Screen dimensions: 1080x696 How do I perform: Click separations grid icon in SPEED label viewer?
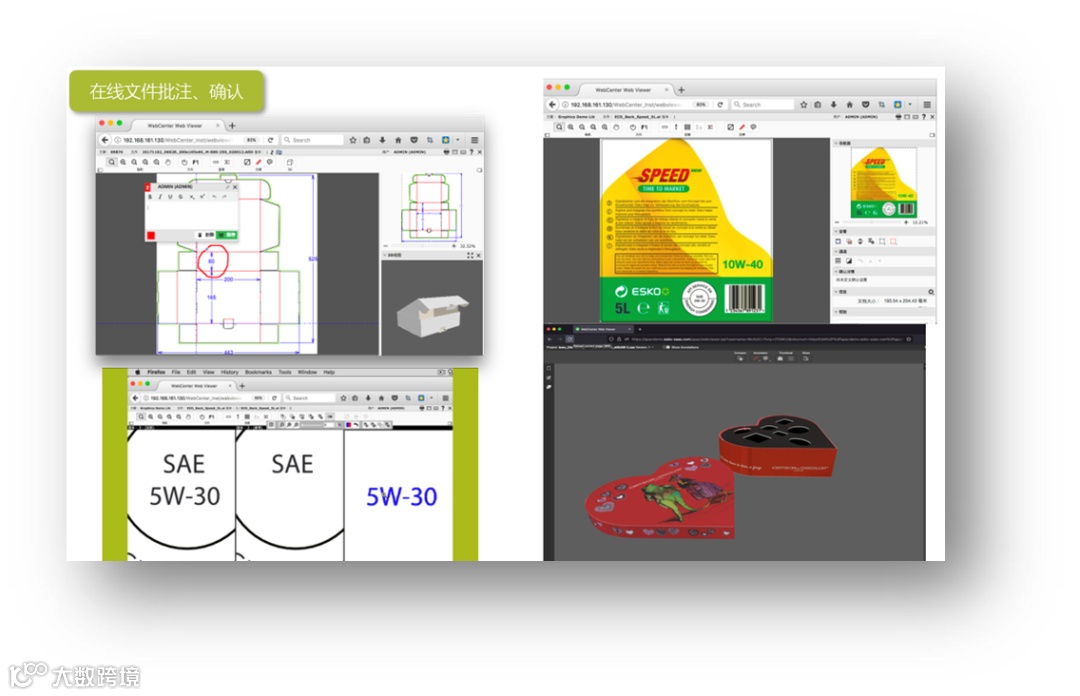[687, 127]
